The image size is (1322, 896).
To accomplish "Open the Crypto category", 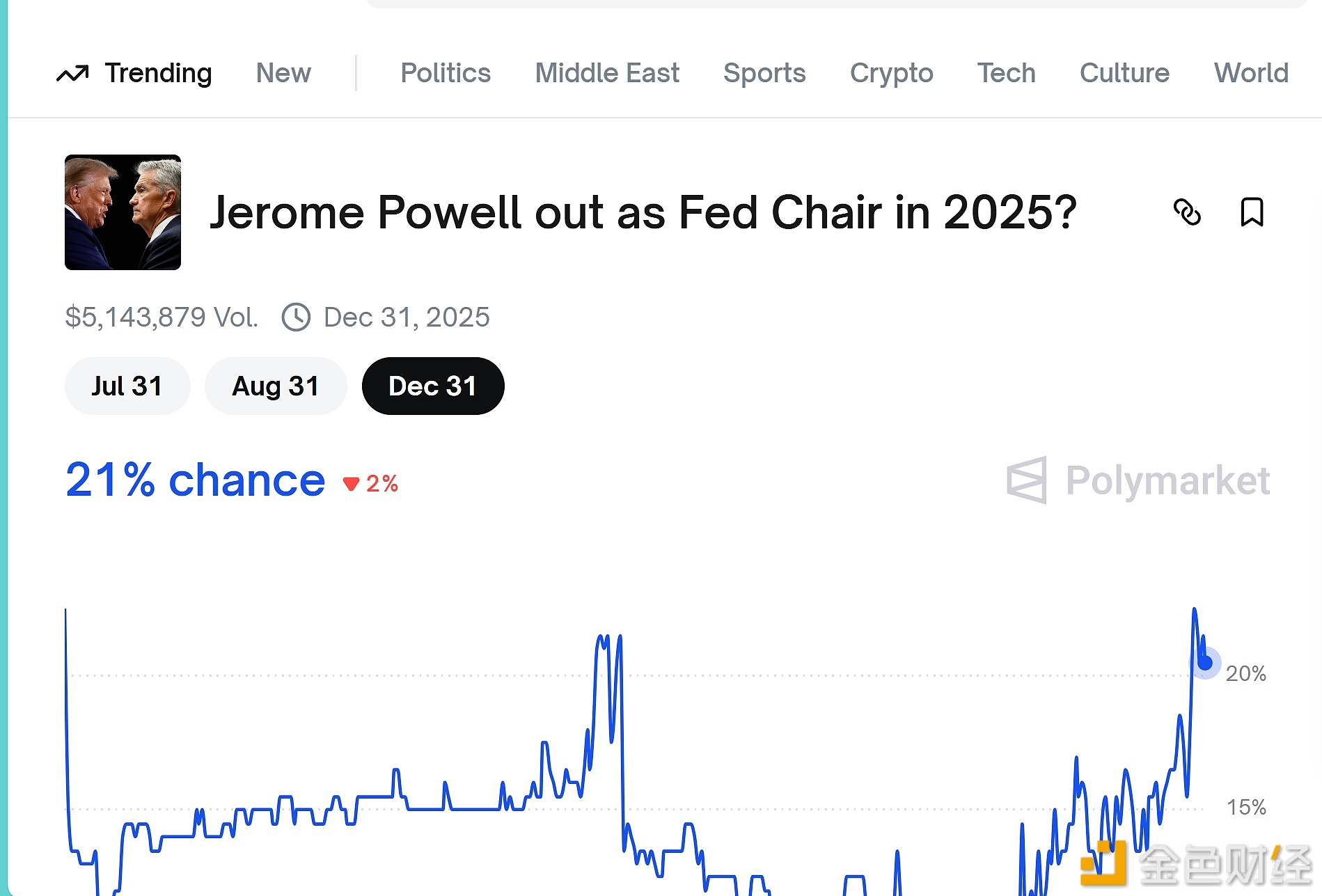I will pos(891,73).
